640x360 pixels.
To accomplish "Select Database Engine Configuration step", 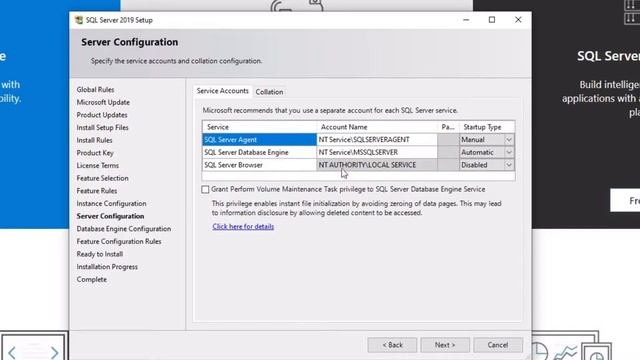I will pos(124,229).
